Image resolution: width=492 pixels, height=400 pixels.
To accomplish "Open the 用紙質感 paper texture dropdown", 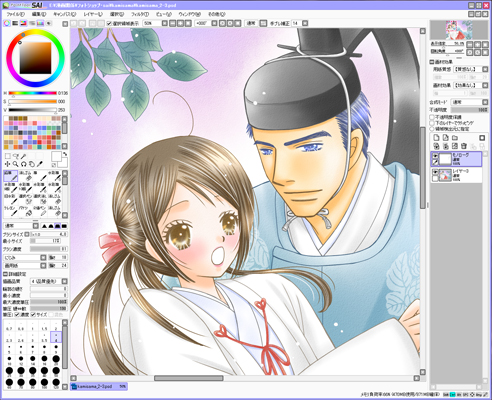I will pyautogui.click(x=485, y=69).
